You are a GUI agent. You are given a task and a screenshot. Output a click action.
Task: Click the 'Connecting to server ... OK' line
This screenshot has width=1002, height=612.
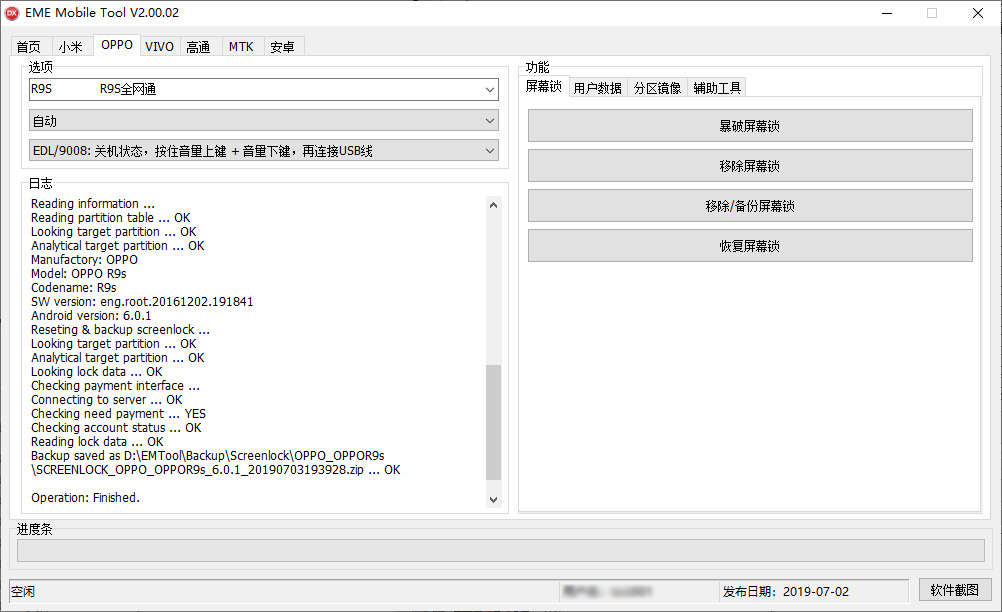point(107,400)
